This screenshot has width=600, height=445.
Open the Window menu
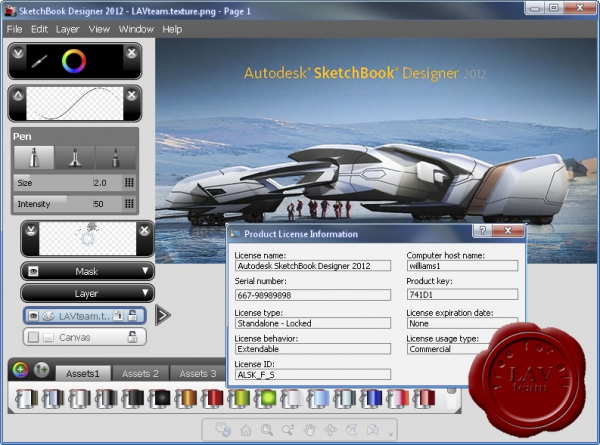coord(136,29)
